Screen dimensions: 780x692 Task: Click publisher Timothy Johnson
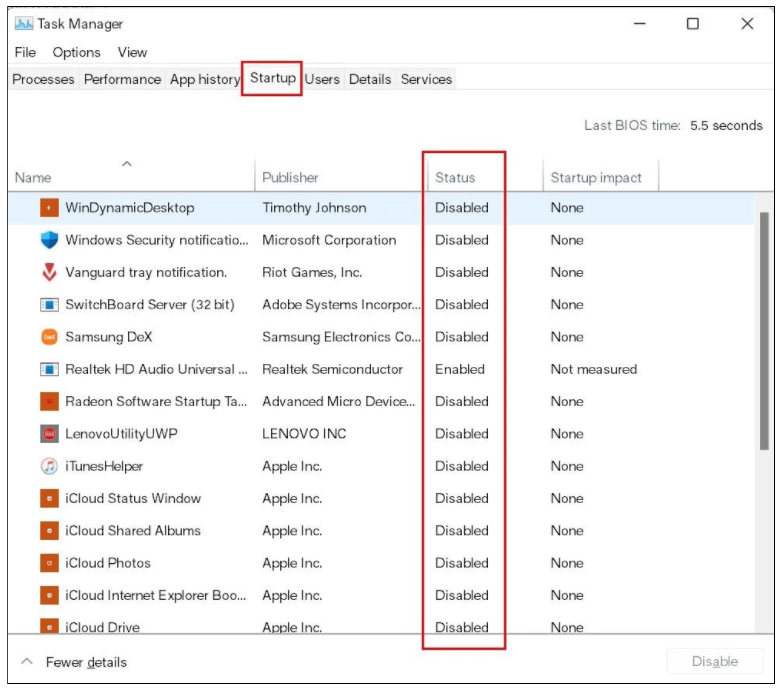(x=314, y=207)
